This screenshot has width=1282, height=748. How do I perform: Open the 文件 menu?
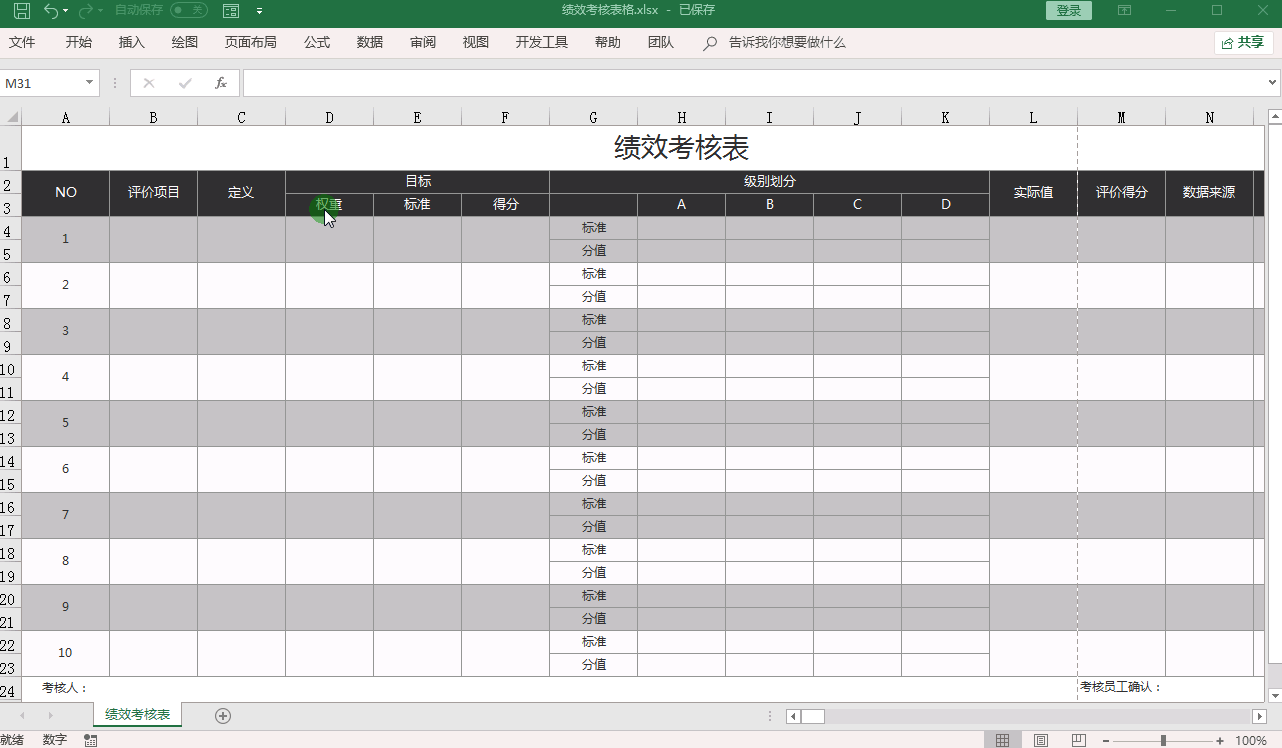[x=22, y=42]
